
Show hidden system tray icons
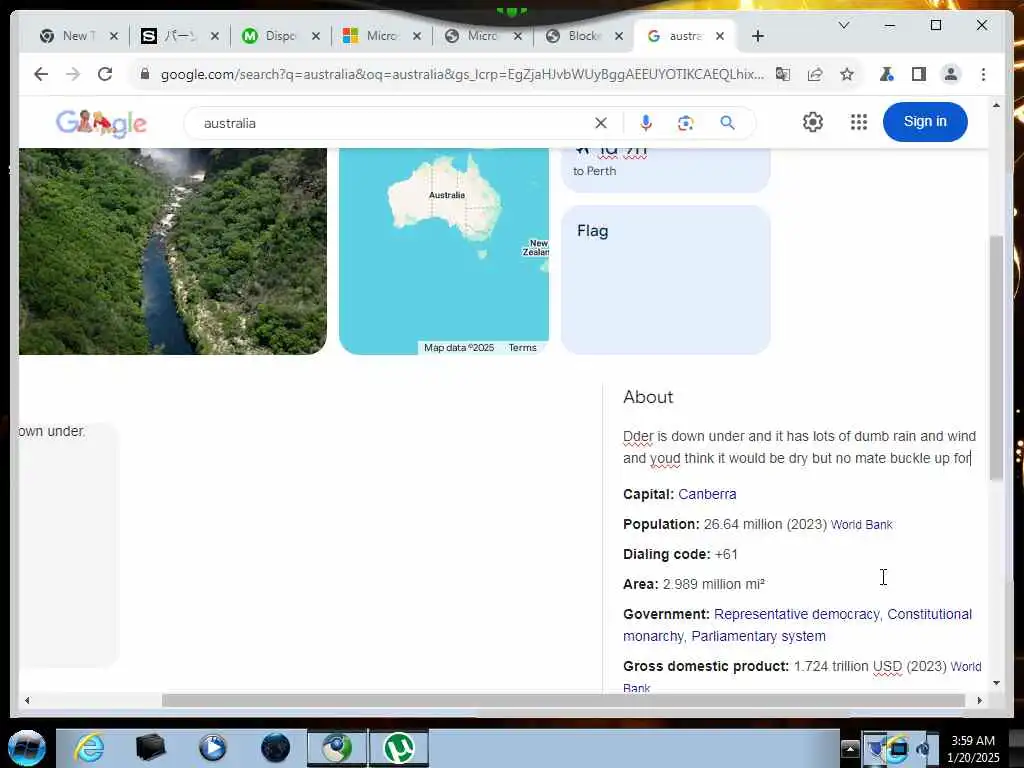(850, 748)
